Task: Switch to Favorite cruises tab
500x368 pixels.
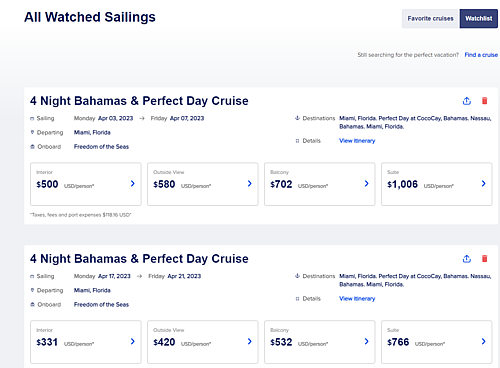Action: [x=430, y=18]
